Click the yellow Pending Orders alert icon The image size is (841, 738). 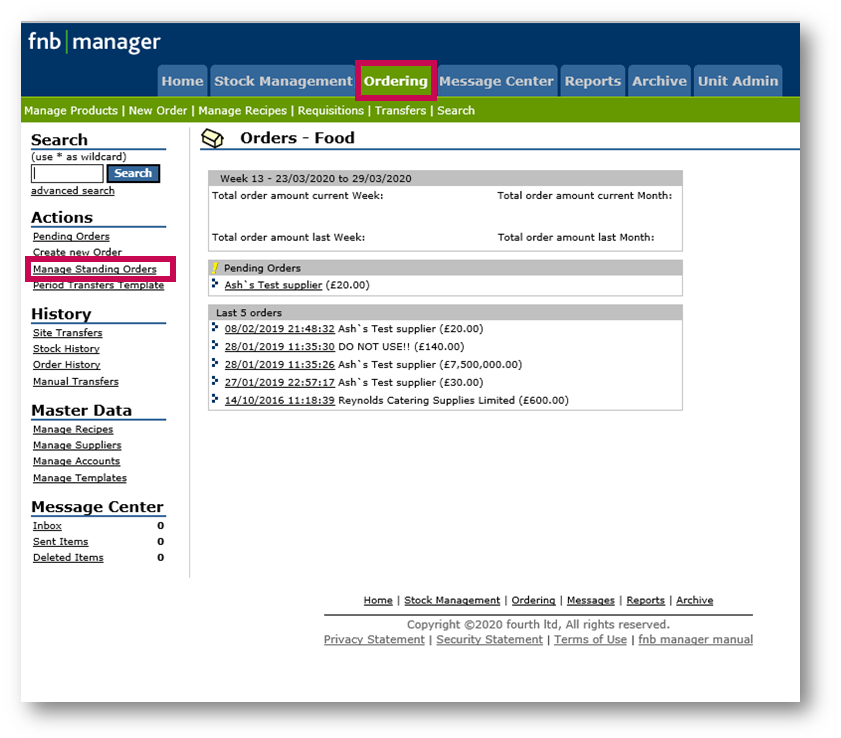tap(215, 268)
